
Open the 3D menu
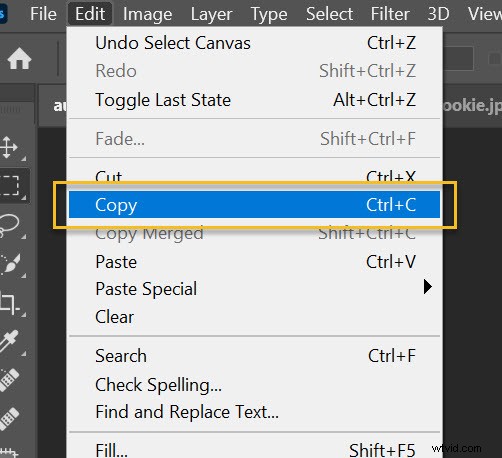438,14
